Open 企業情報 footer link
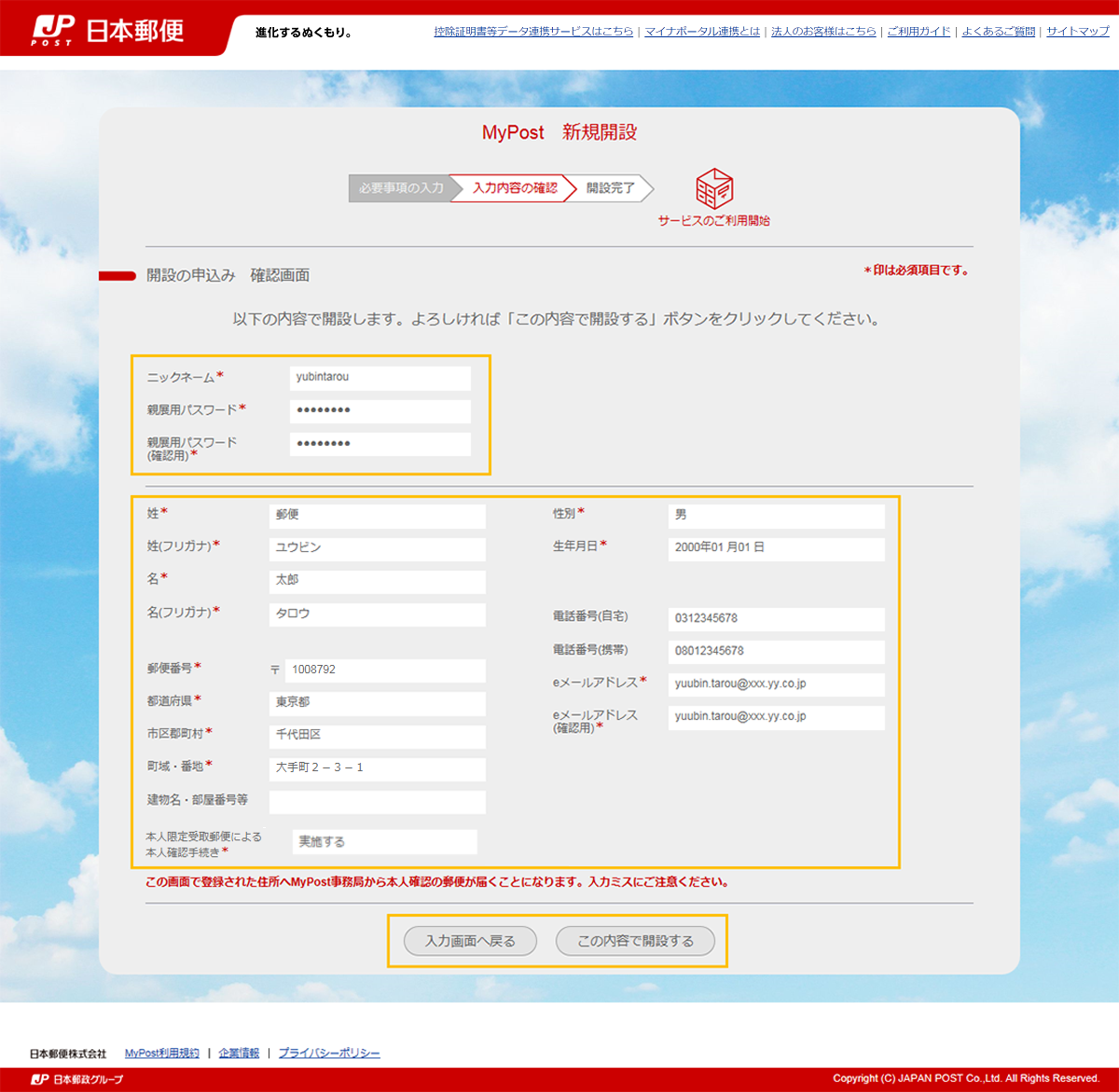 [x=239, y=1053]
